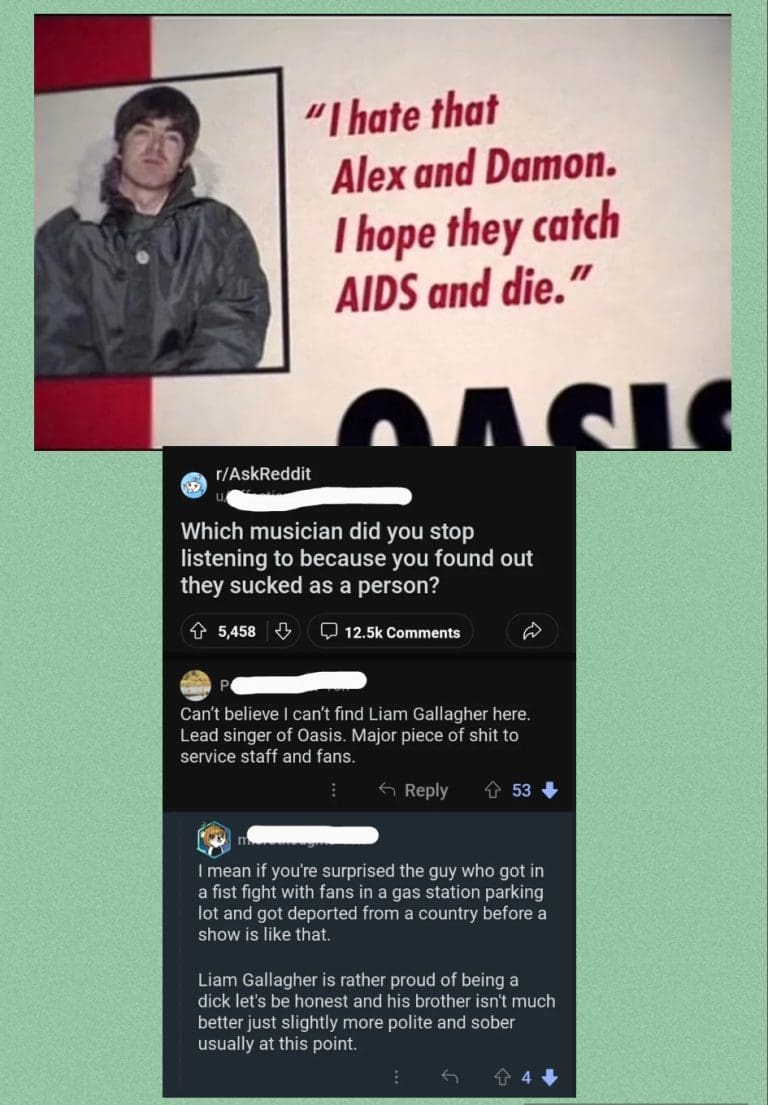Downvote the comment with 53 points
This screenshot has height=1105, width=768.
tap(550, 791)
